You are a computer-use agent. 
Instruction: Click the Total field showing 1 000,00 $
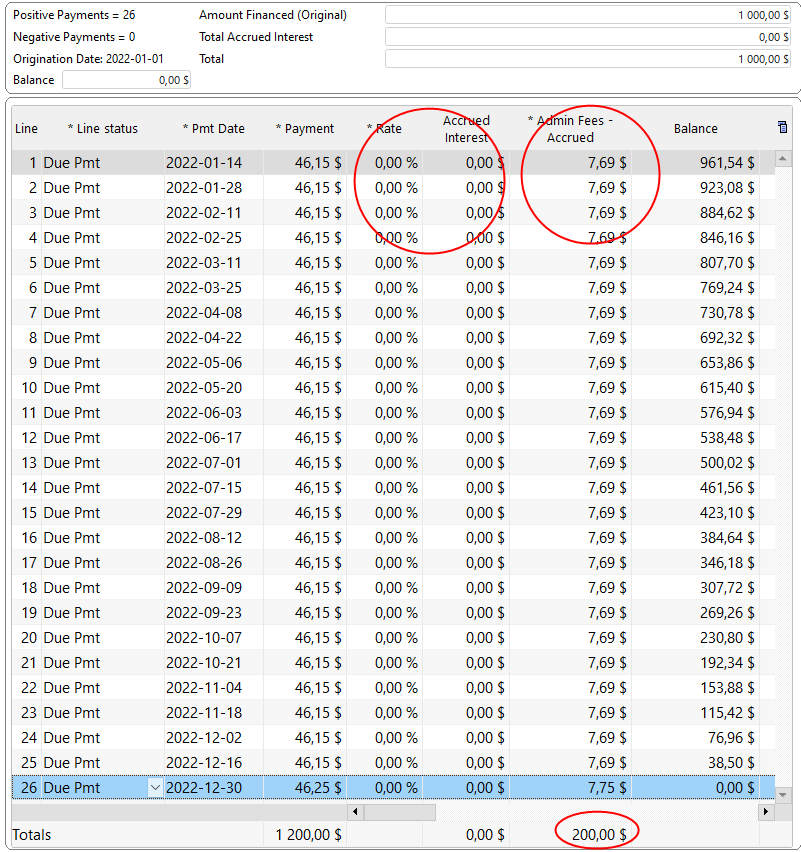point(587,59)
